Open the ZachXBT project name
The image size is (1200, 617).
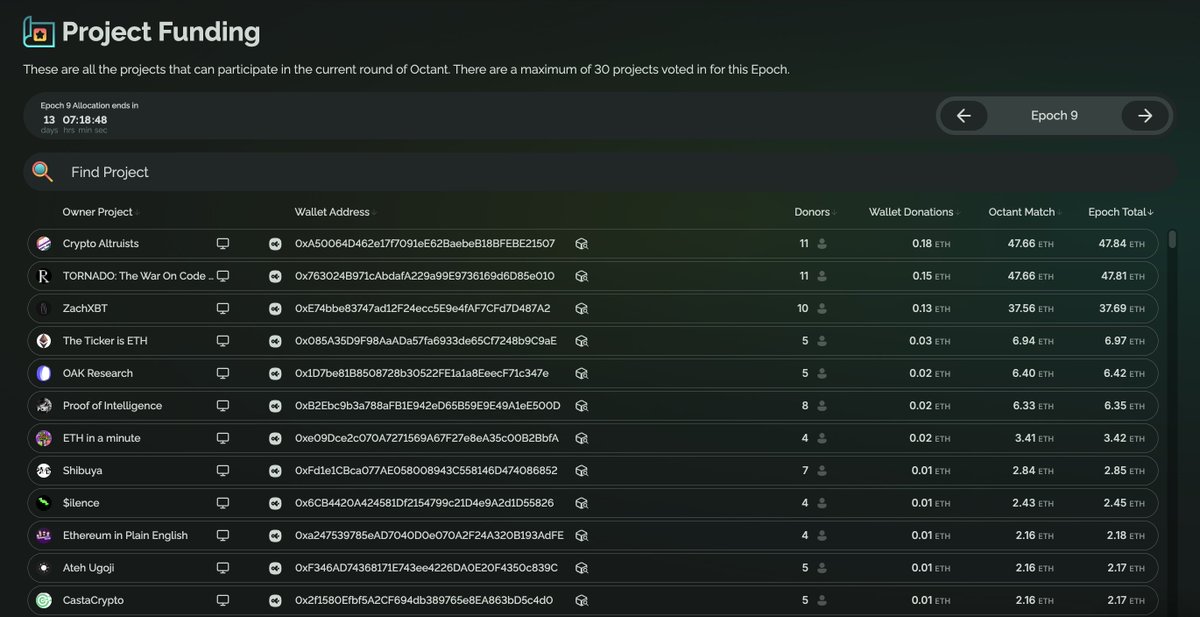[84, 309]
